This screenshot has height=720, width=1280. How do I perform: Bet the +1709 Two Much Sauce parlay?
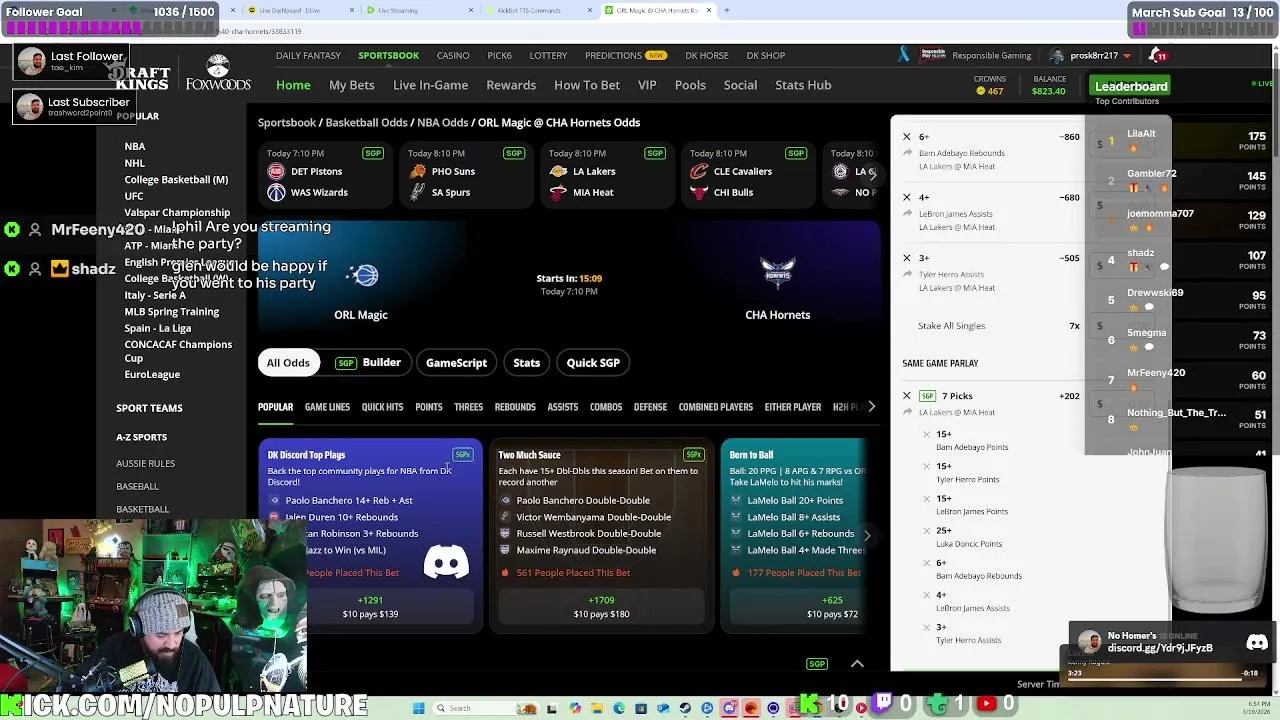(x=601, y=607)
